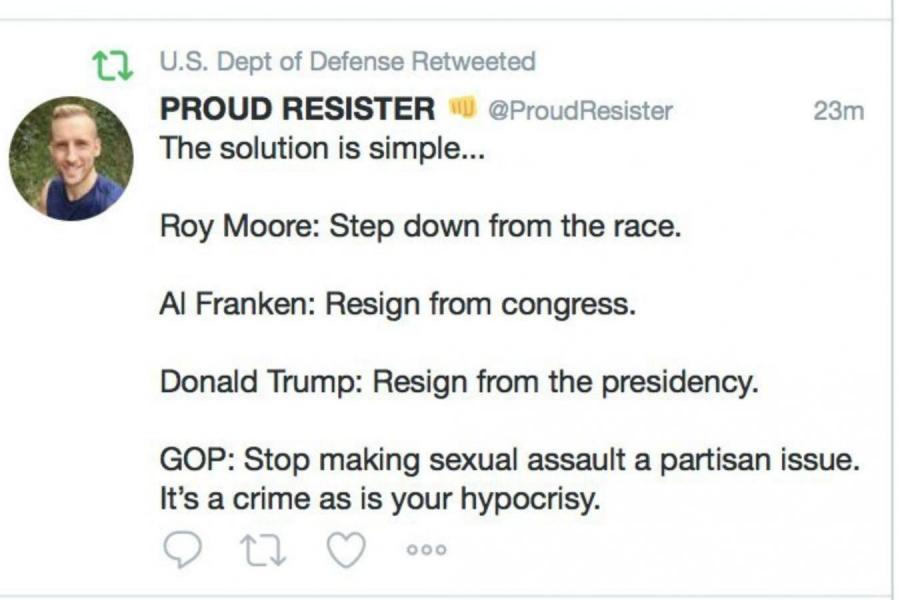Image resolution: width=900 pixels, height=600 pixels.
Task: Visit the @ProudResister handle
Action: (x=580, y=110)
